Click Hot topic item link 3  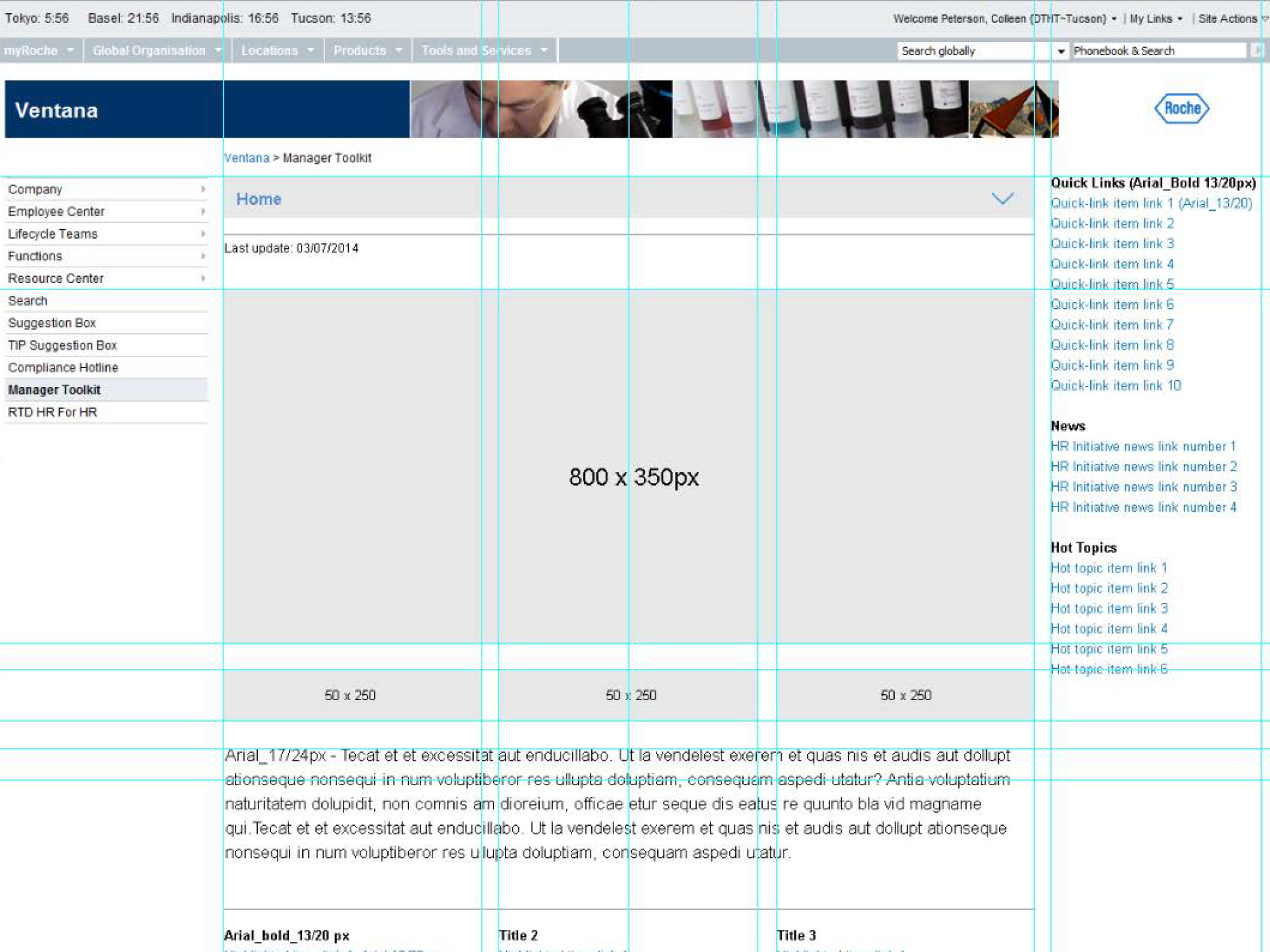click(x=1109, y=609)
